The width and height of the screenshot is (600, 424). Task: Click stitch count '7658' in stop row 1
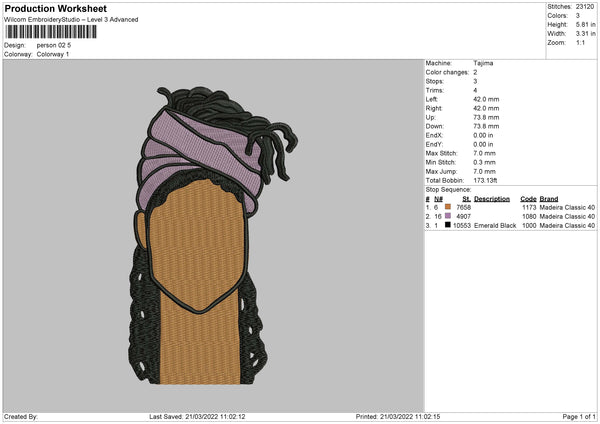(x=463, y=207)
